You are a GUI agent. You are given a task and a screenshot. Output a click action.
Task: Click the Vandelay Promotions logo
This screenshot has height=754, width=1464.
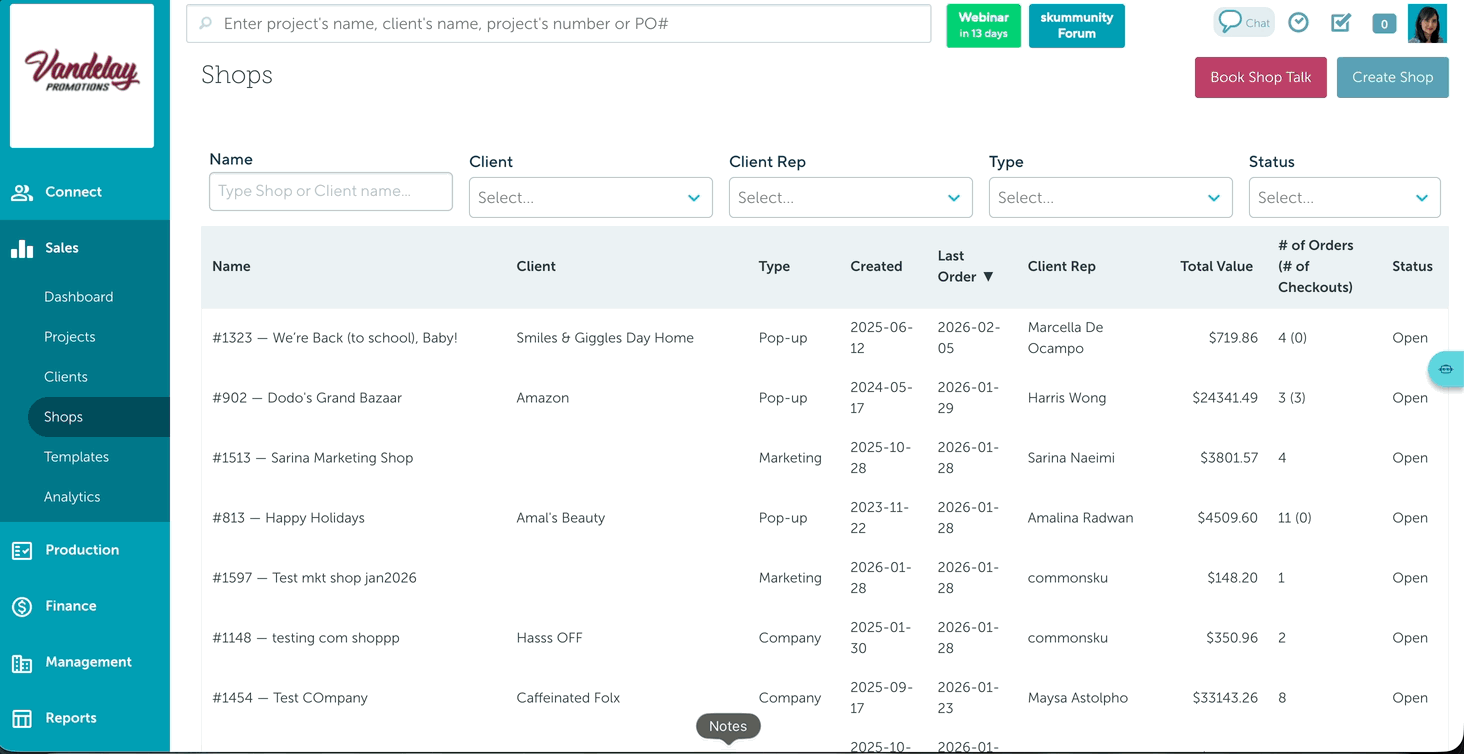[x=82, y=76]
